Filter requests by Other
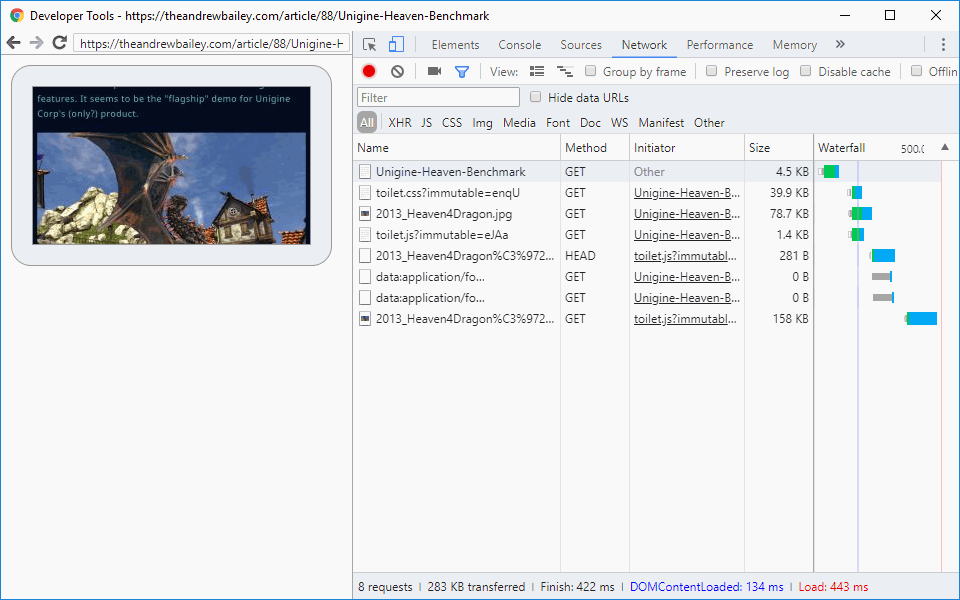 [709, 122]
